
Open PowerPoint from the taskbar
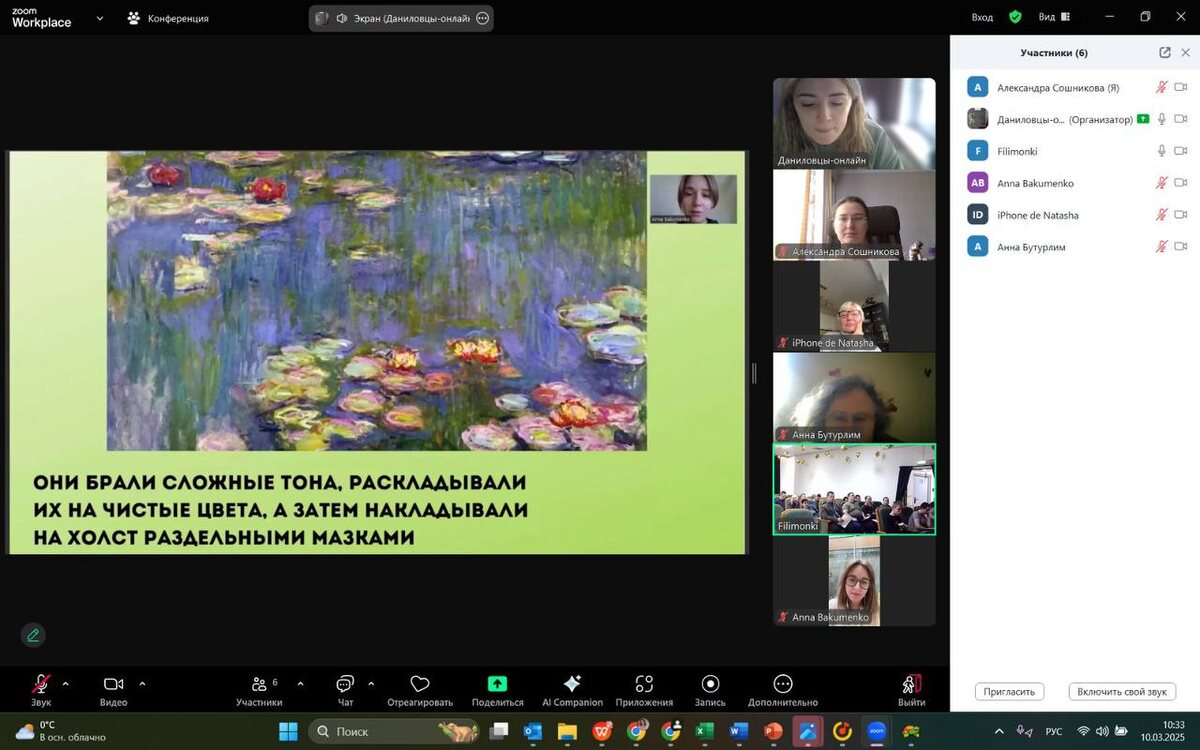click(x=773, y=731)
